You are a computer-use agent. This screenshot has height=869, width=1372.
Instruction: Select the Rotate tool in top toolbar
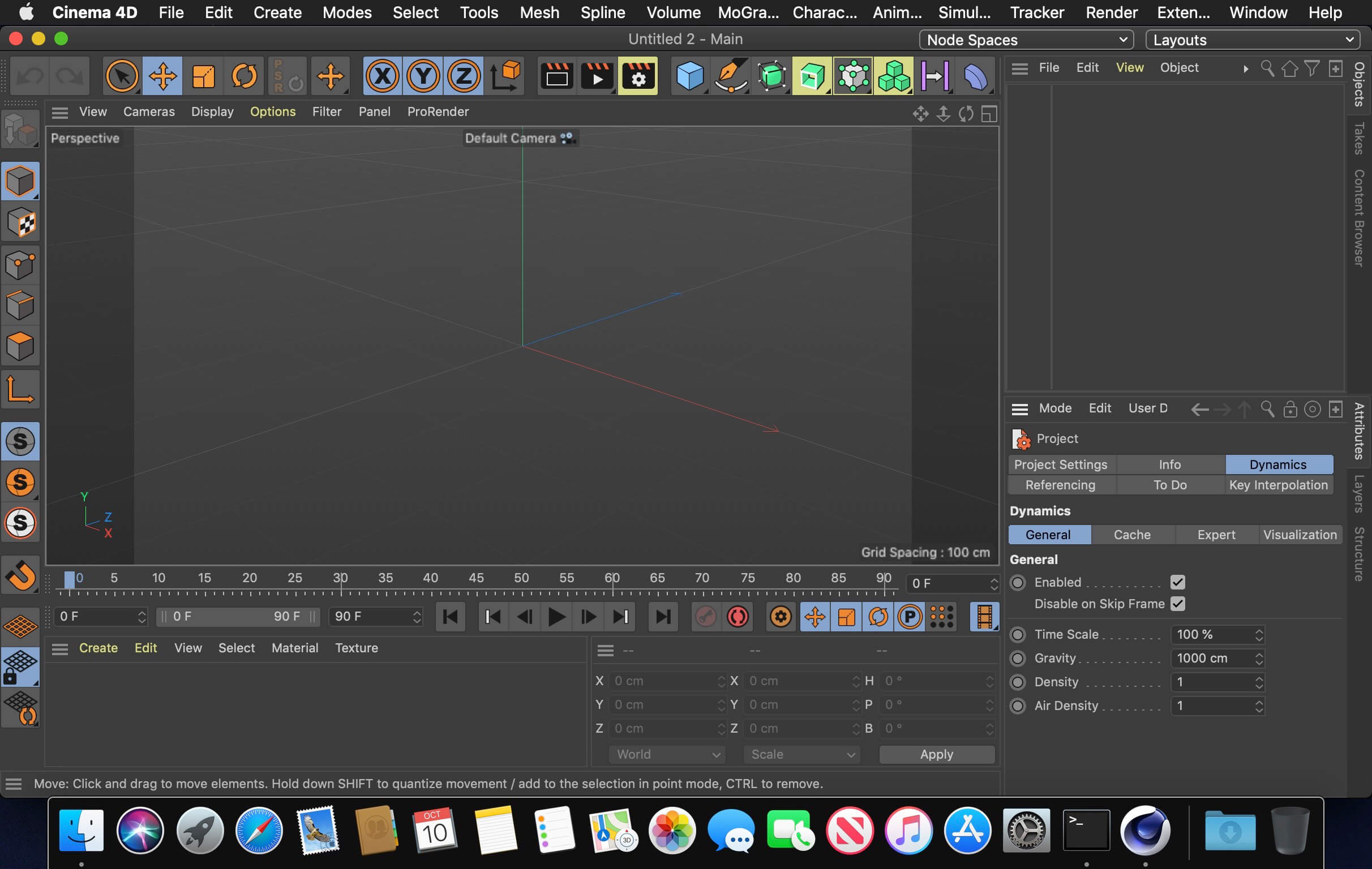coord(244,76)
